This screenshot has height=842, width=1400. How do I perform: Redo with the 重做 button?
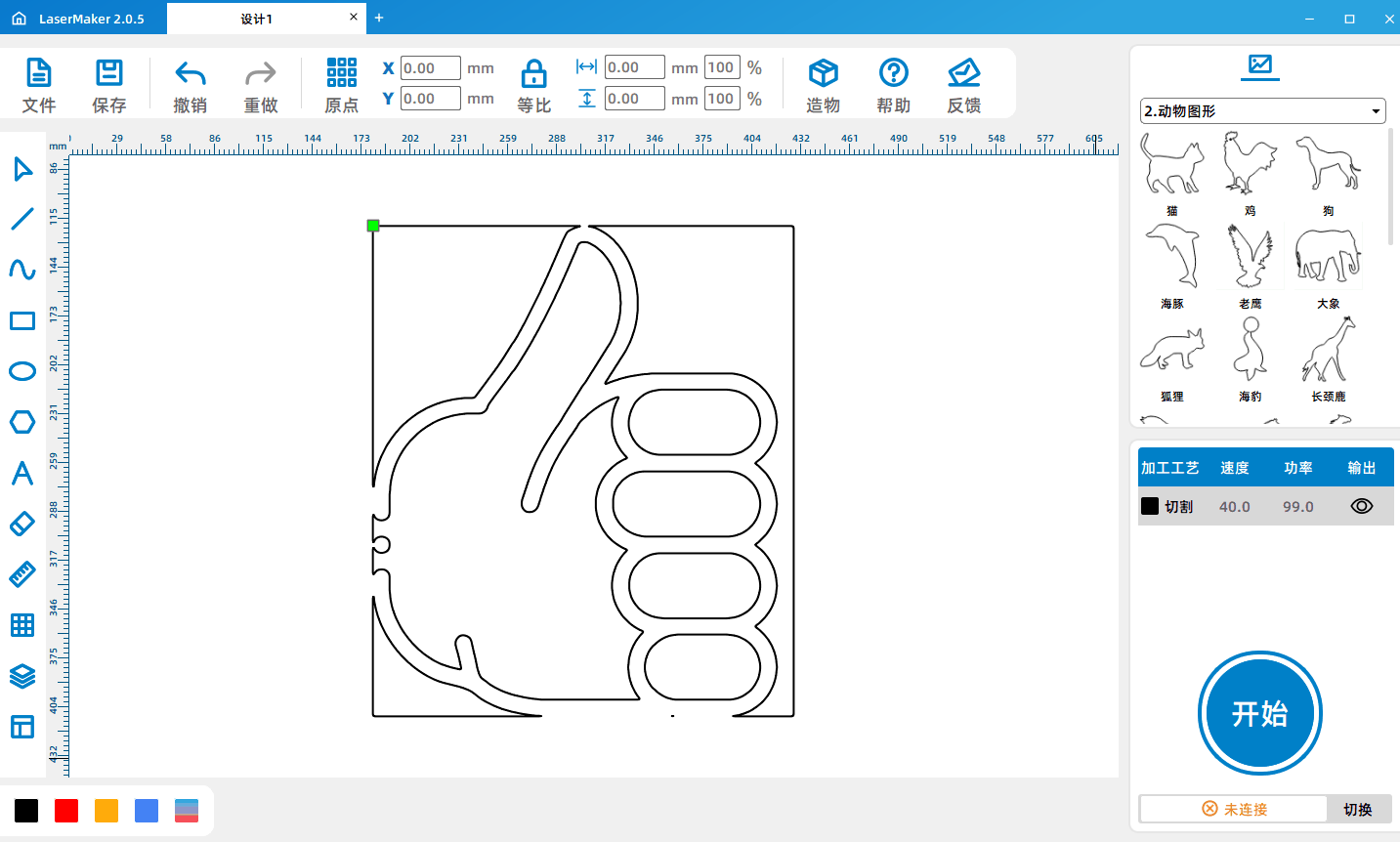tap(261, 85)
